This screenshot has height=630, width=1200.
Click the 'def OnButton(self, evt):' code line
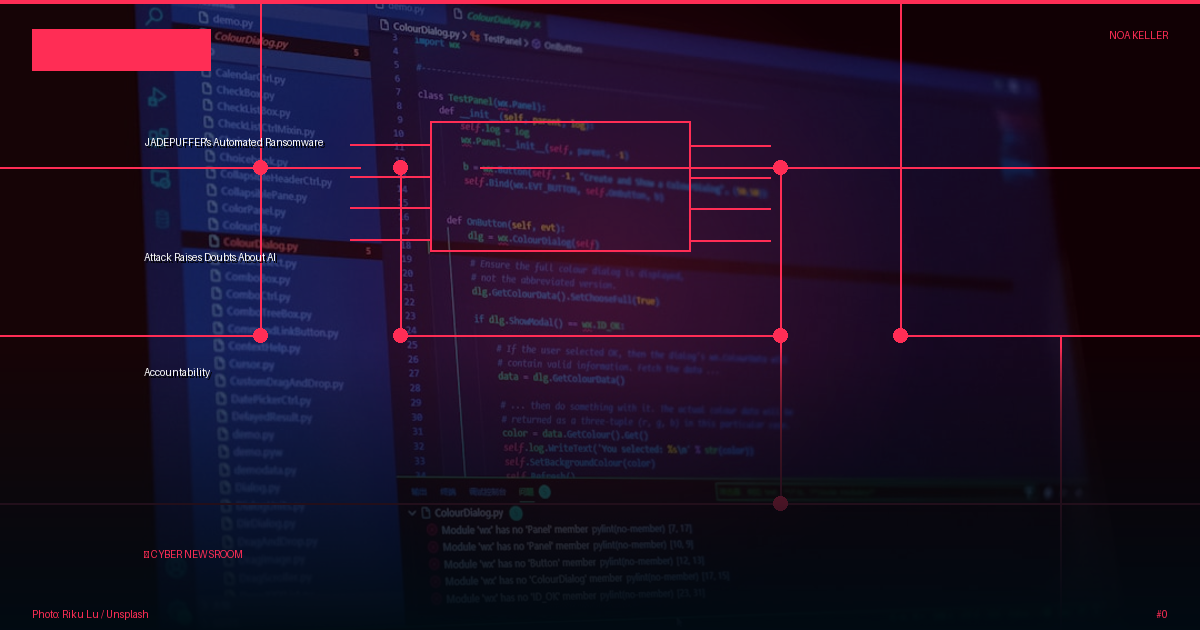point(505,225)
